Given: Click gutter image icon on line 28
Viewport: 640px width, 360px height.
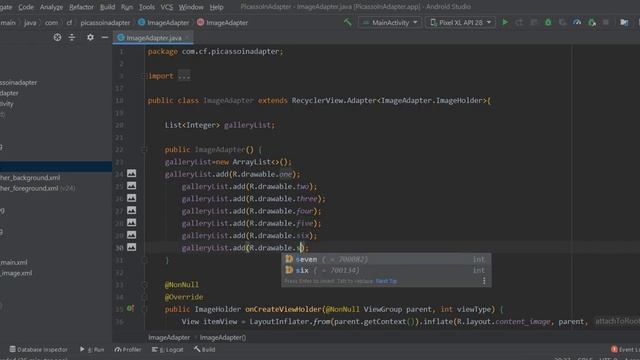Looking at the screenshot, I should pyautogui.click(x=131, y=222).
